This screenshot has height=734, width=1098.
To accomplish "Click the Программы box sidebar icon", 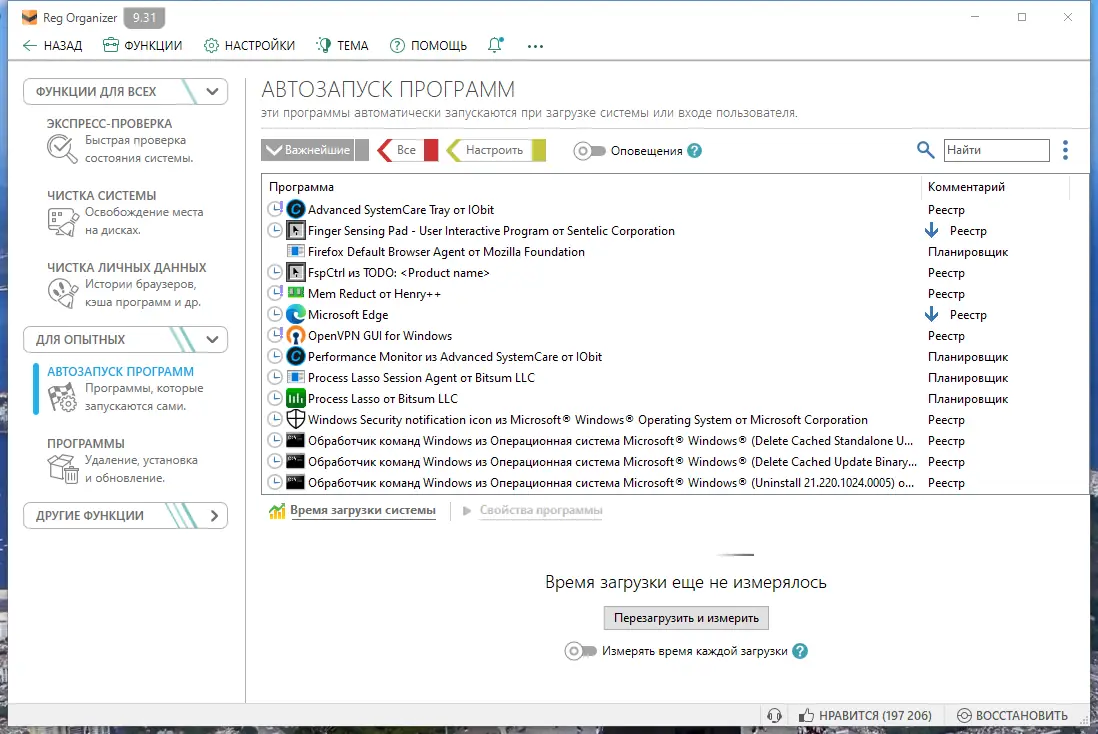I will 62,469.
